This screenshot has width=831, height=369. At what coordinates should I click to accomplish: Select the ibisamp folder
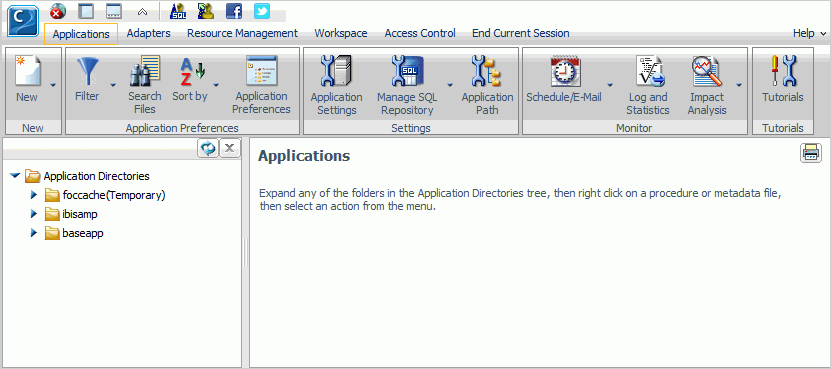point(71,214)
